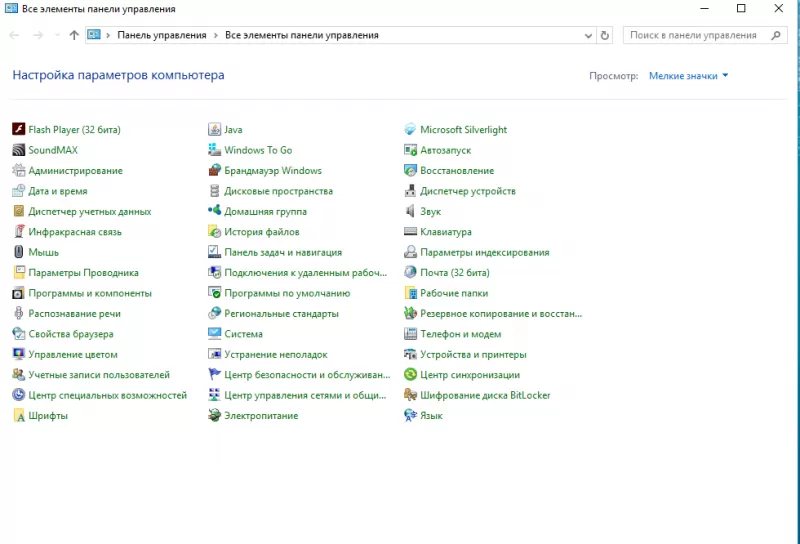Click the Автозапуск icon
This screenshot has width=800, height=544.
[x=410, y=150]
